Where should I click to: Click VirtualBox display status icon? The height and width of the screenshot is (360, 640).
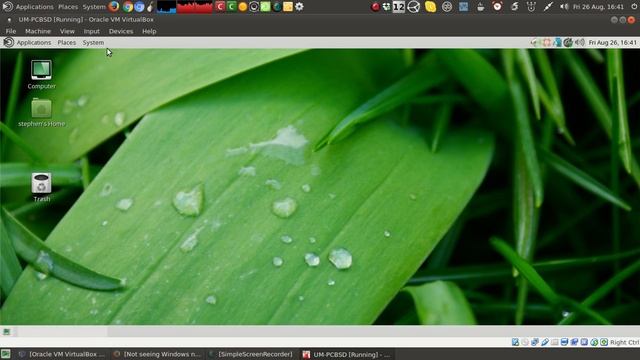564,342
